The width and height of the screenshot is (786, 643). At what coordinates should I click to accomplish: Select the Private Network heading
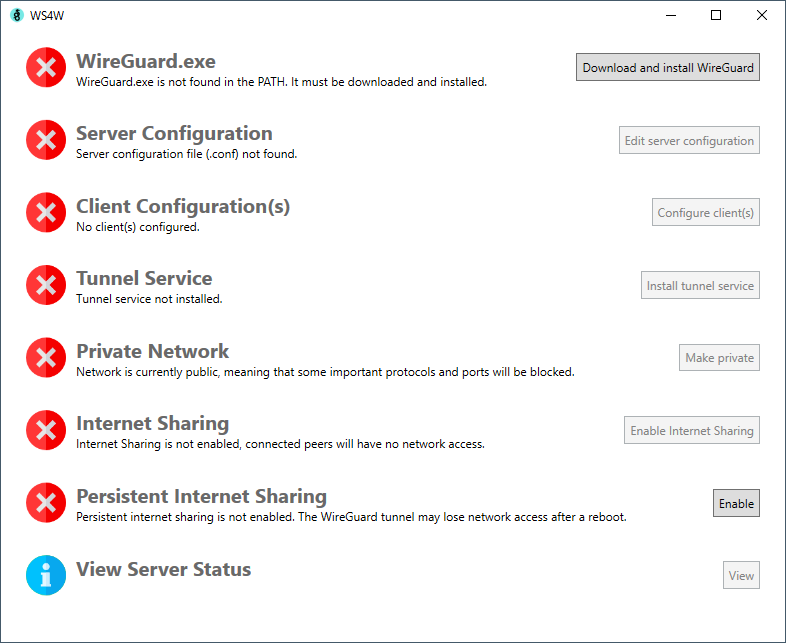(x=152, y=351)
